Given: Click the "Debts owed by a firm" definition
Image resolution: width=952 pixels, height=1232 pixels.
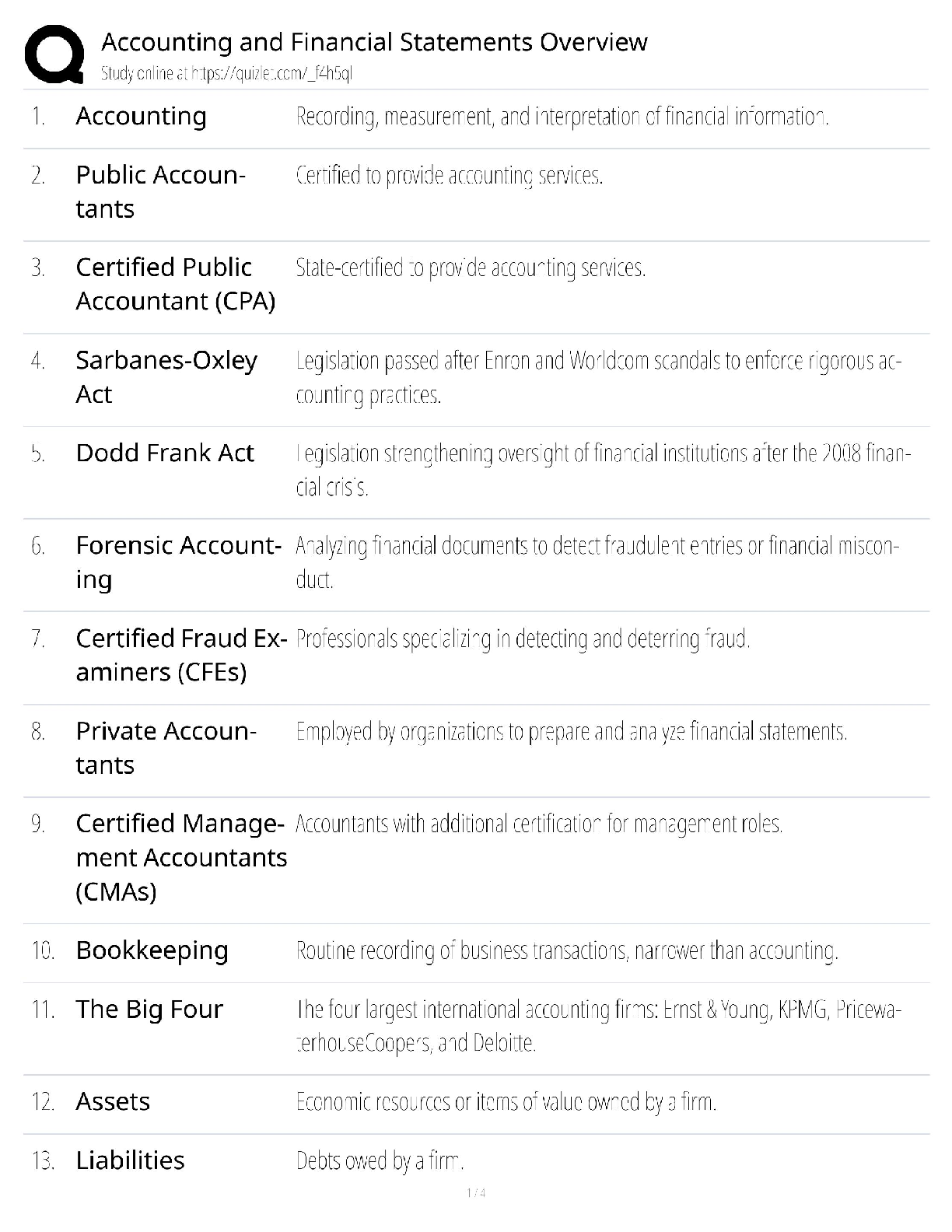Looking at the screenshot, I should [380, 1161].
